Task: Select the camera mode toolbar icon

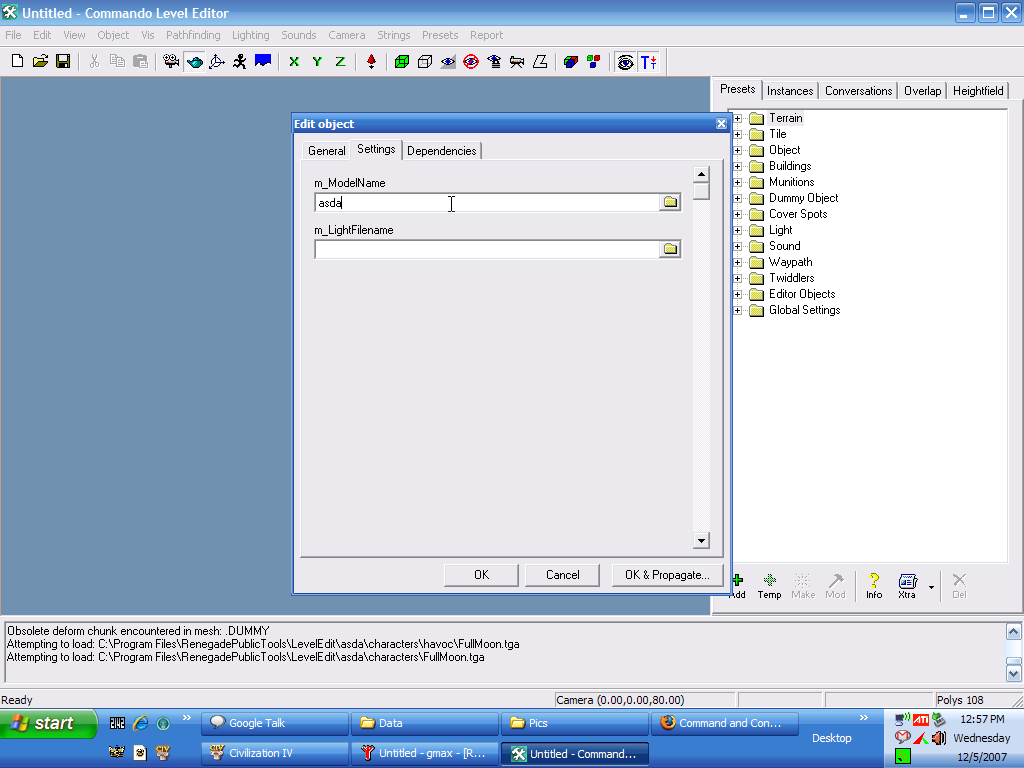Action: 171,62
